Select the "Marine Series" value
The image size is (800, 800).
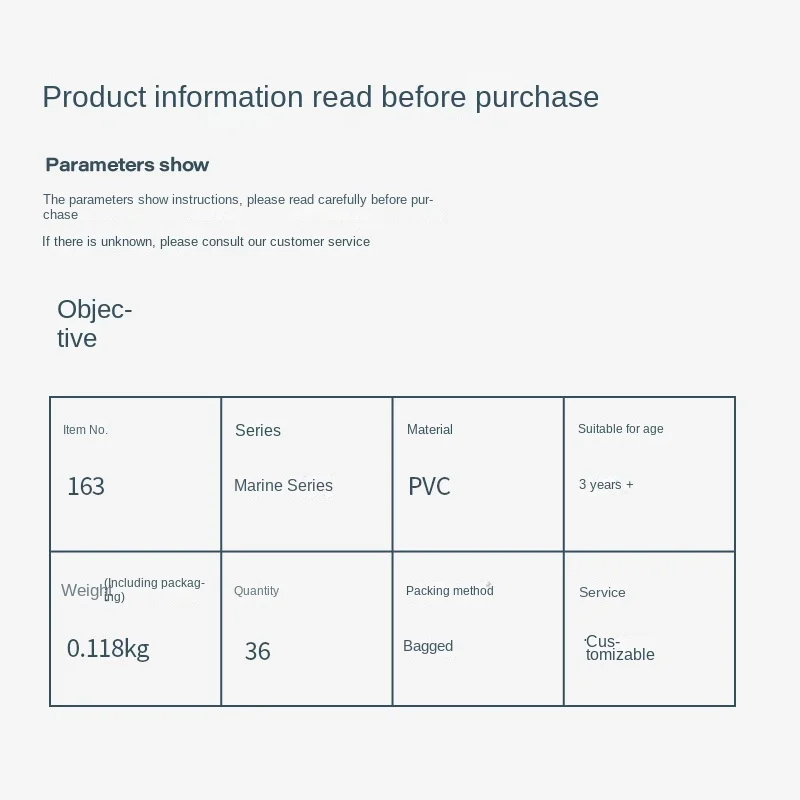pos(283,486)
